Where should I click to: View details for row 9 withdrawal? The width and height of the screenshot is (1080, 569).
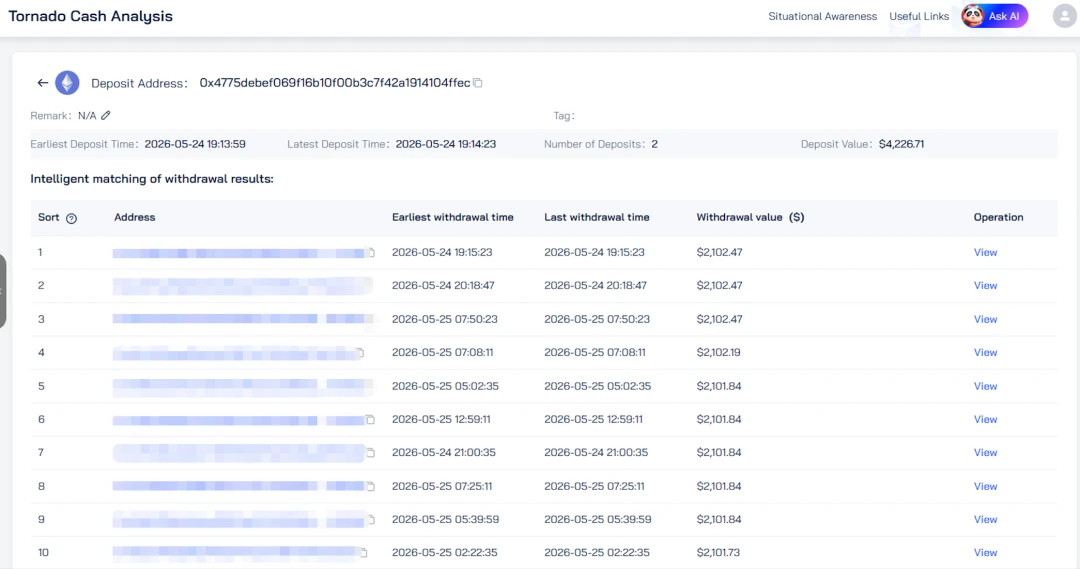click(985, 519)
